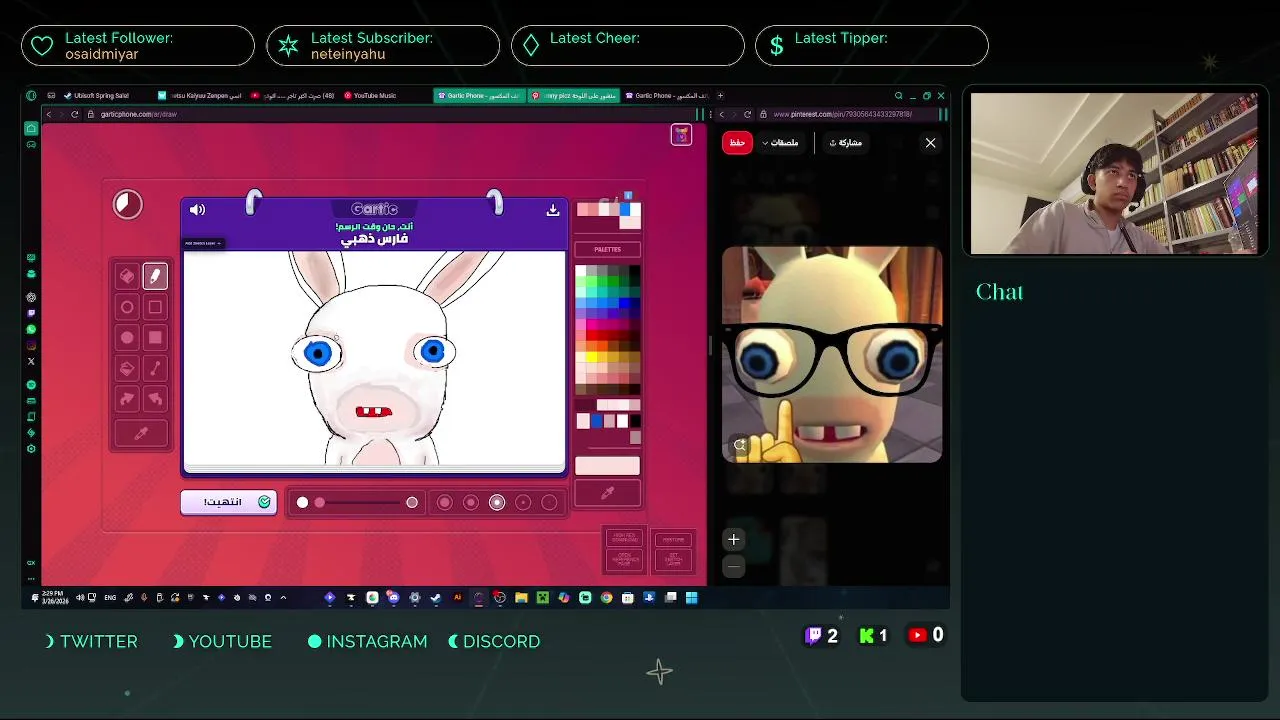The height and width of the screenshot is (720, 1280).
Task: Open the browser sidebar home icon
Action: point(31,128)
